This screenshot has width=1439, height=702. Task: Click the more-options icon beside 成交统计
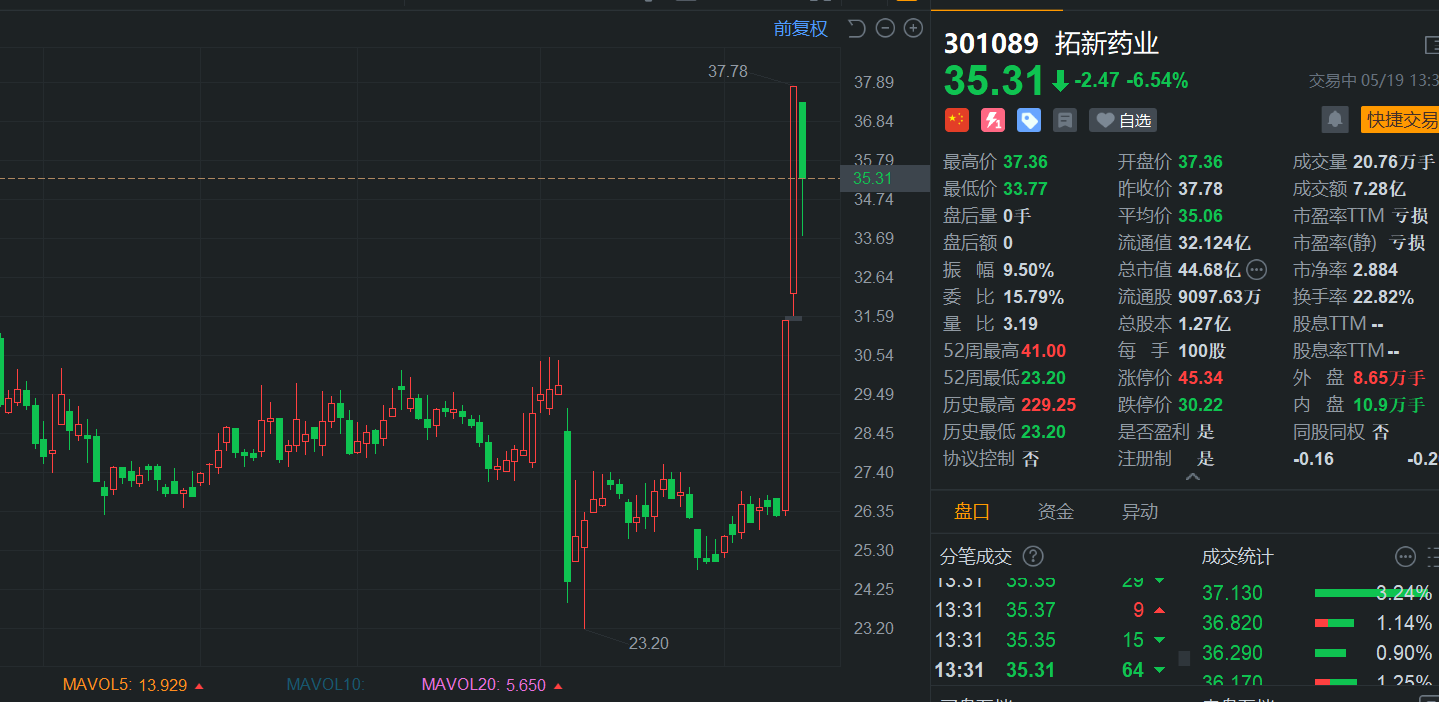coord(1404,557)
